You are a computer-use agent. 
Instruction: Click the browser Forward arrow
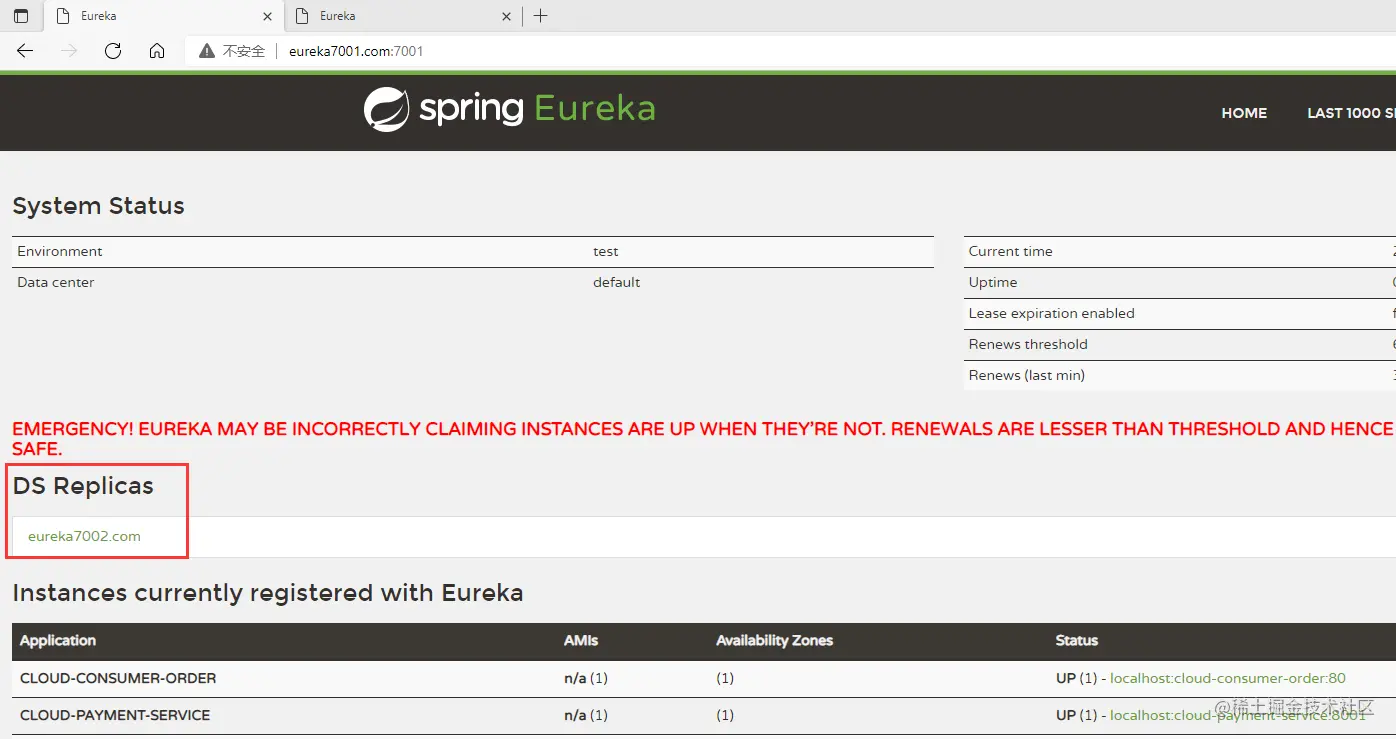(69, 51)
